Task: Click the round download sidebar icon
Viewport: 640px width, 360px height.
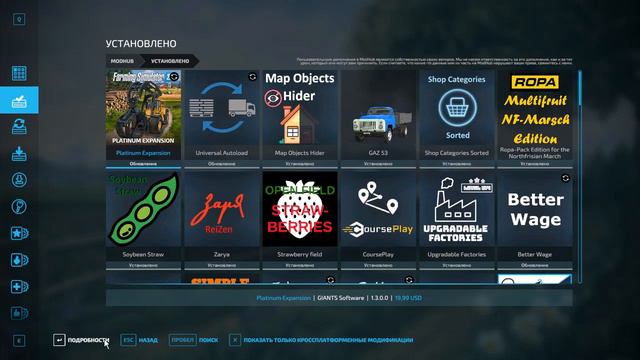Action: click(19, 180)
